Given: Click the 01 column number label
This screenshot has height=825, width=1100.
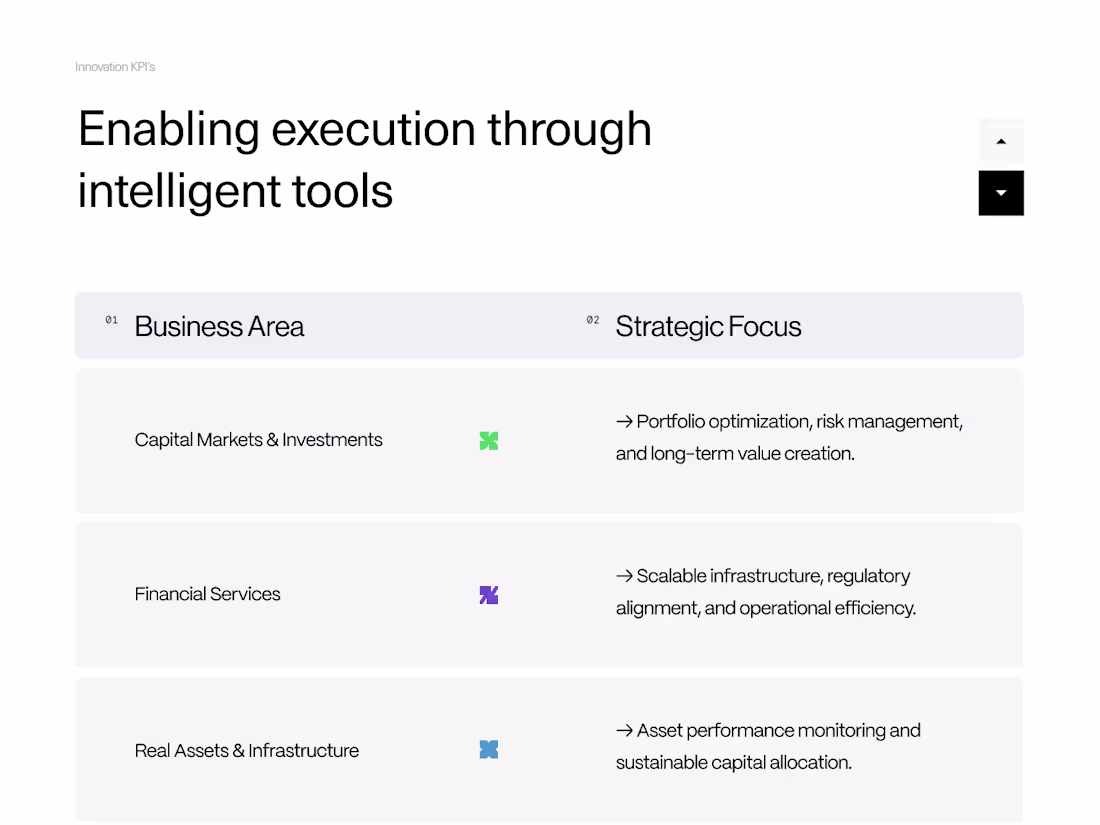Looking at the screenshot, I should [x=111, y=320].
